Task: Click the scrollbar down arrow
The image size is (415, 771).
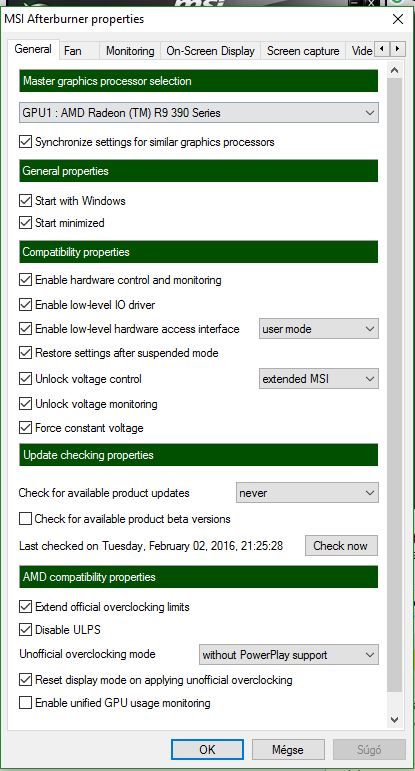Action: click(394, 720)
